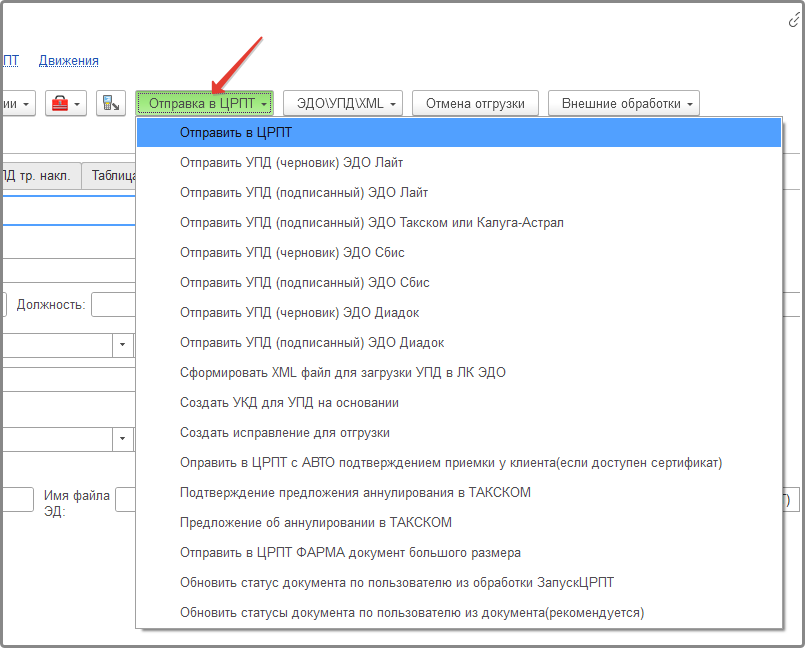
Task: Choose Оправить в ЦРПТ с АВТО подтверждением
Action: point(459,463)
